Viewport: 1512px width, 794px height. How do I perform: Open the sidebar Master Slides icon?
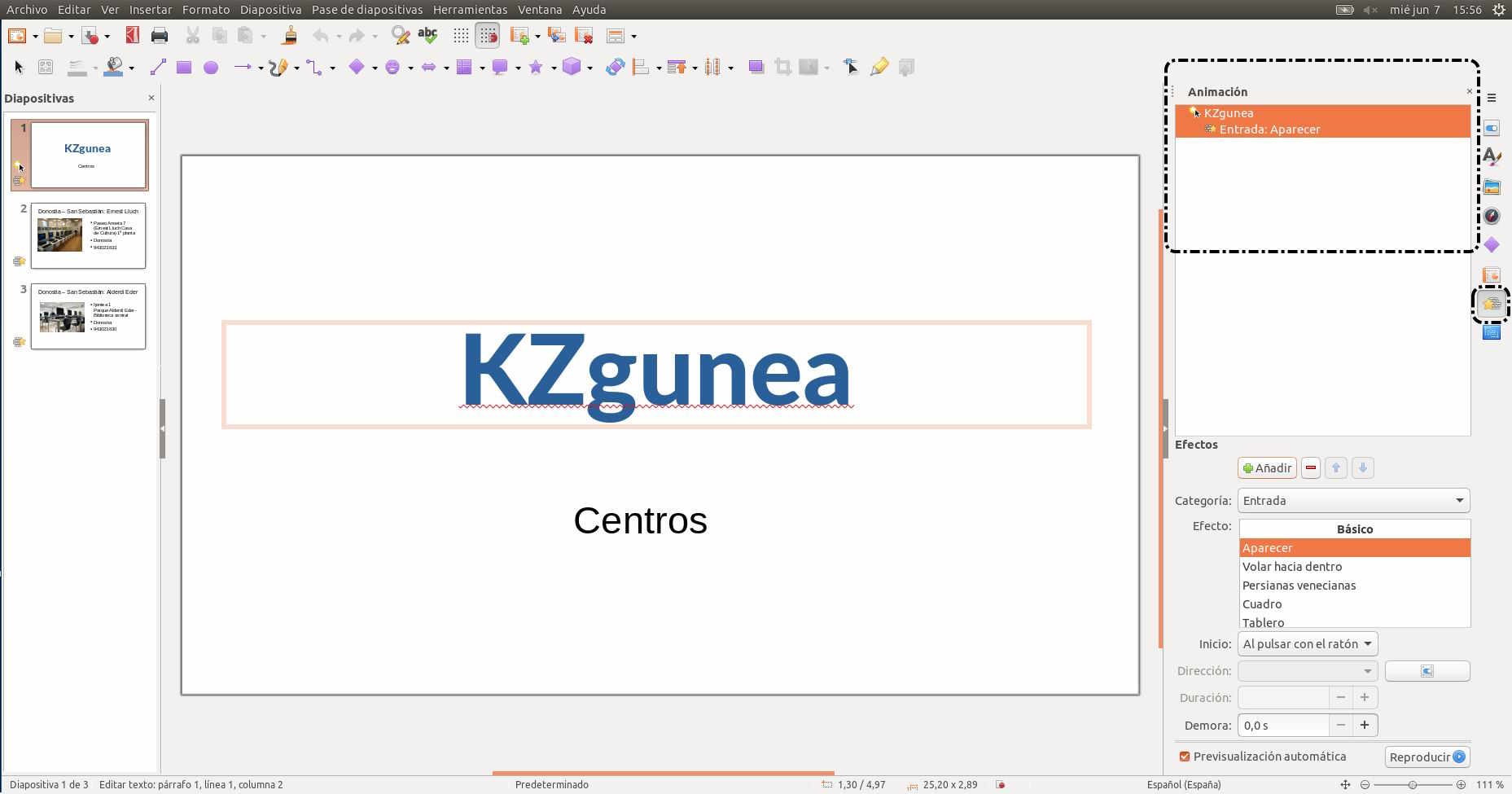click(1492, 332)
